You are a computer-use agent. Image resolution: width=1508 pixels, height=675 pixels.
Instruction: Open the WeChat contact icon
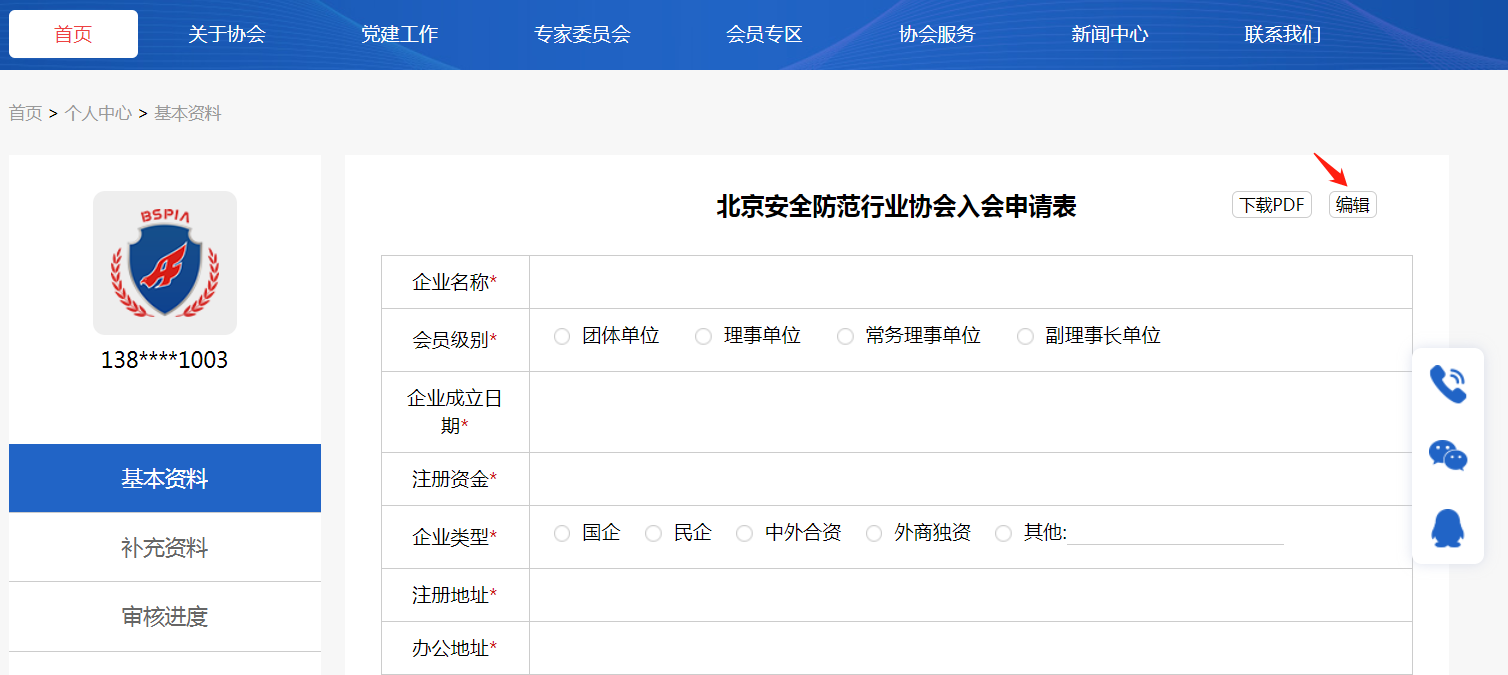(1447, 455)
